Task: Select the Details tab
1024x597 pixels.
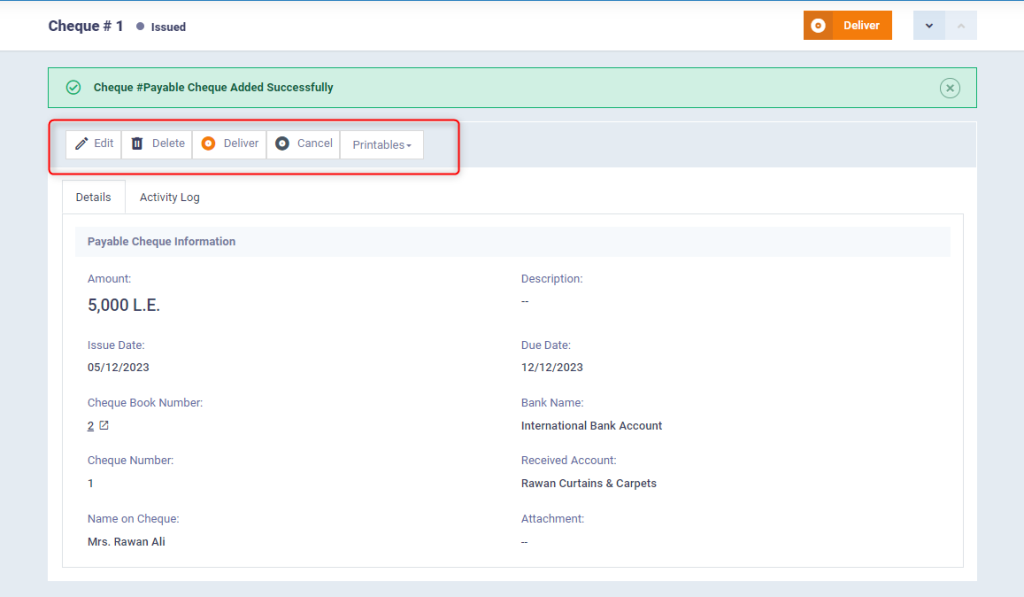Action: 93,197
